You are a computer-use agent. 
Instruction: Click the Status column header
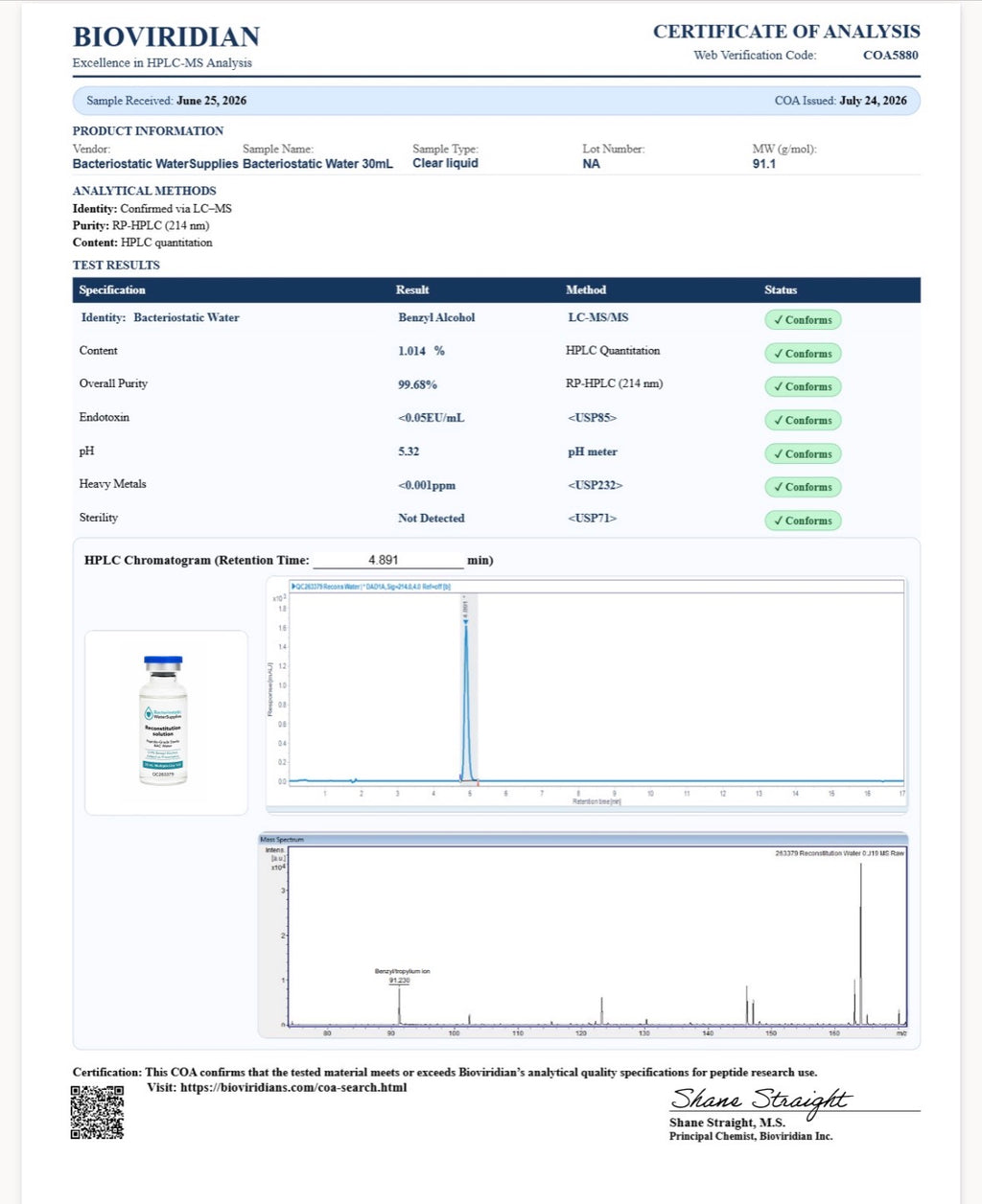pyautogui.click(x=781, y=289)
